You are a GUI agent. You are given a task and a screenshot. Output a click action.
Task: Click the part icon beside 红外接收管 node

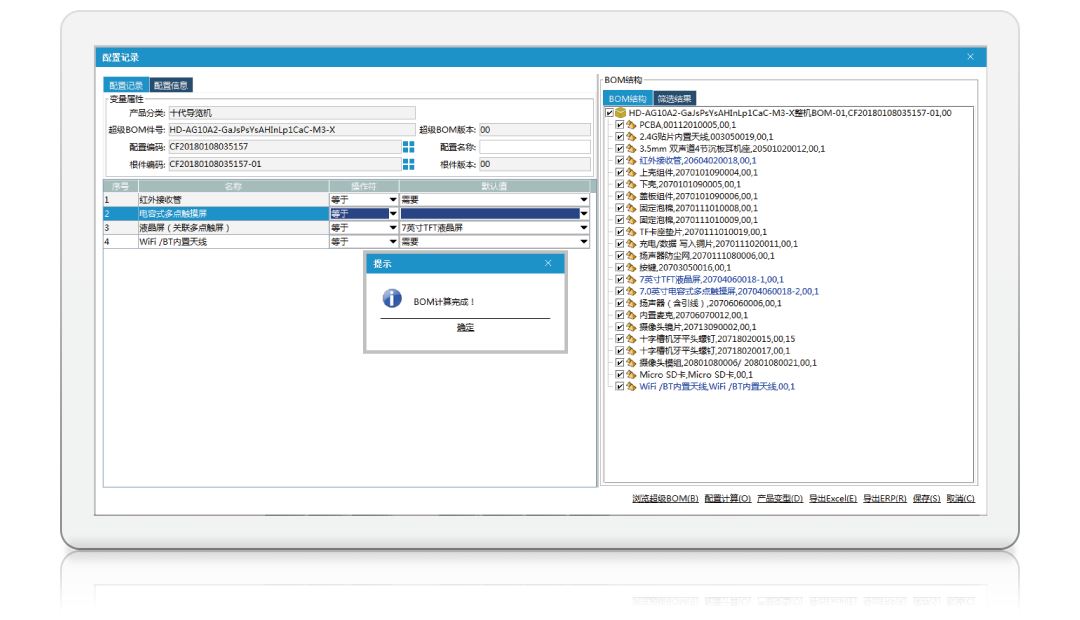pyautogui.click(x=632, y=160)
